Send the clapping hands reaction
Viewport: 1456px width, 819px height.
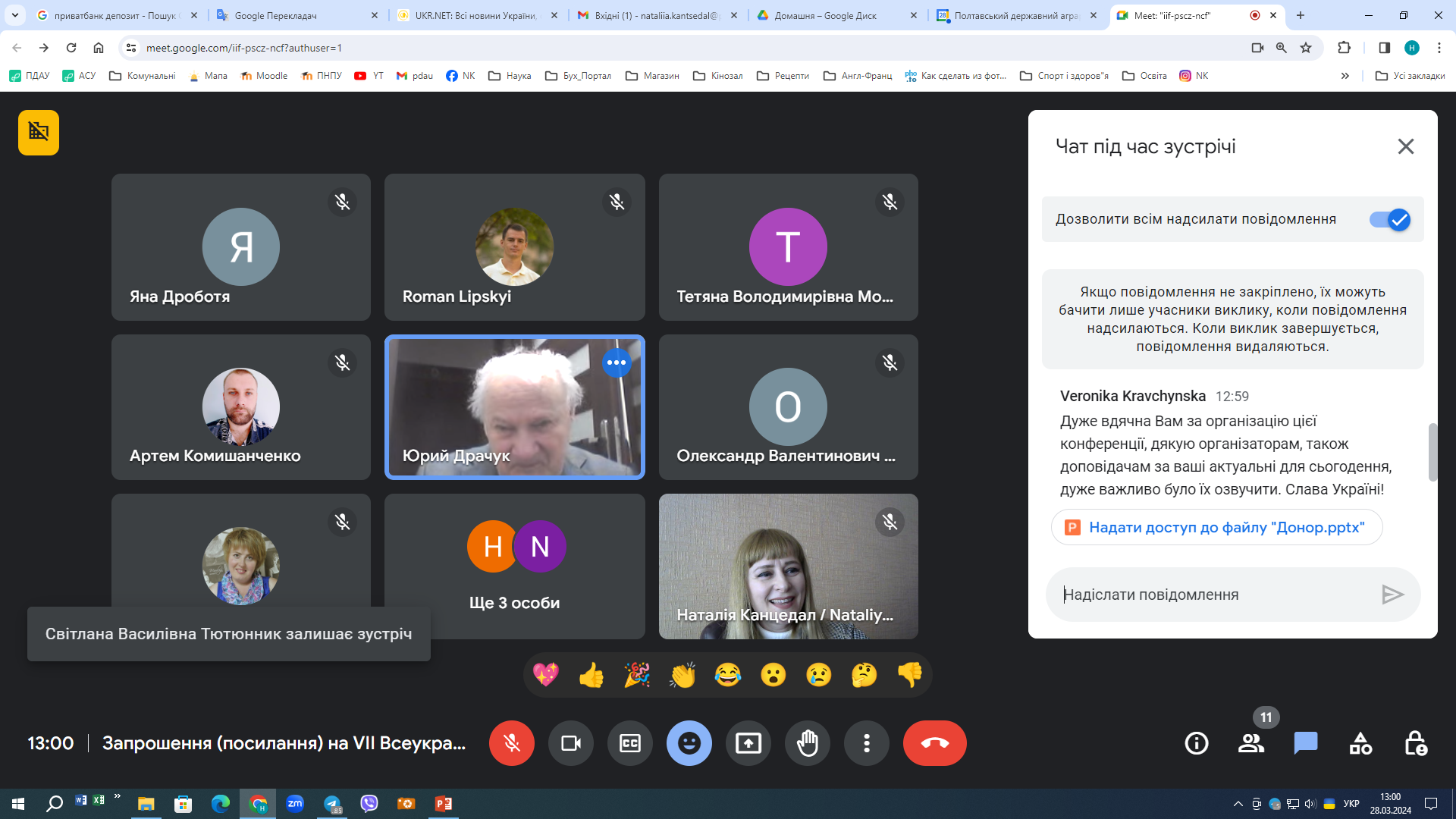(682, 675)
